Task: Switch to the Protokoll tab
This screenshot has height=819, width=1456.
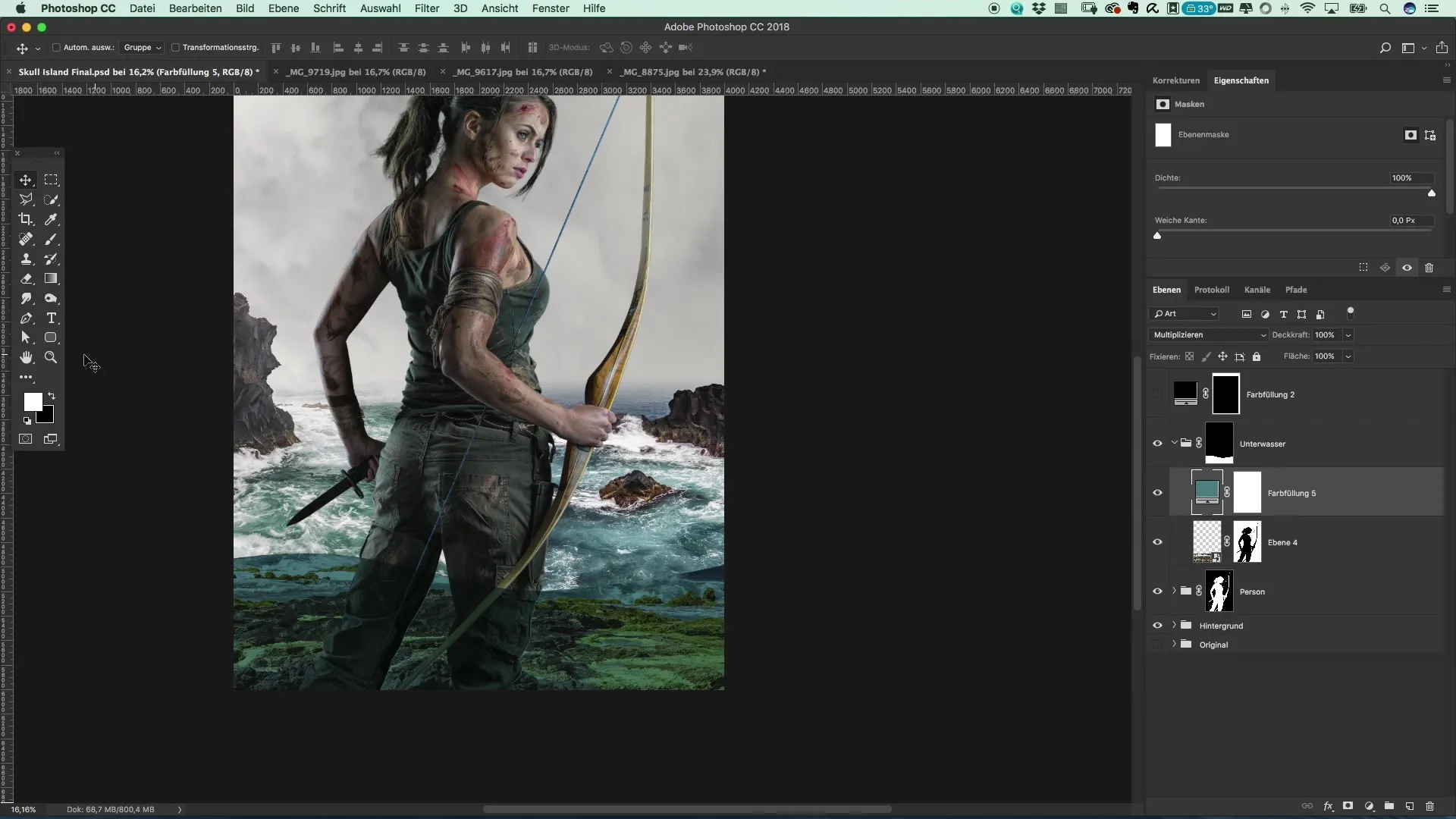Action: 1212,290
